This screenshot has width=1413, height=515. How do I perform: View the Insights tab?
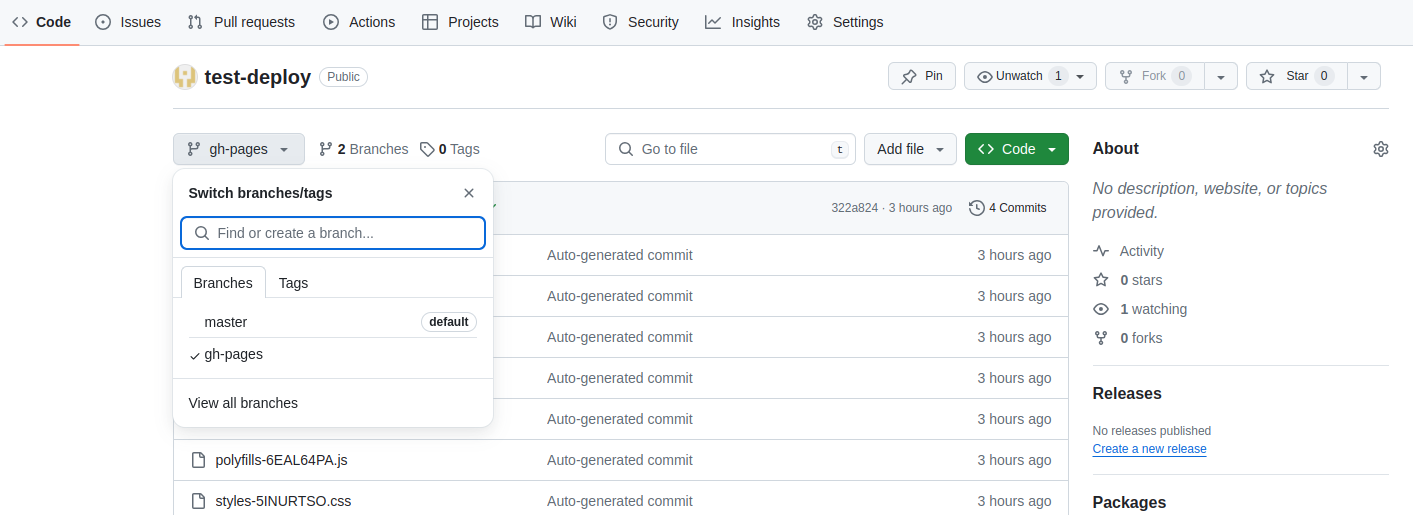point(742,22)
